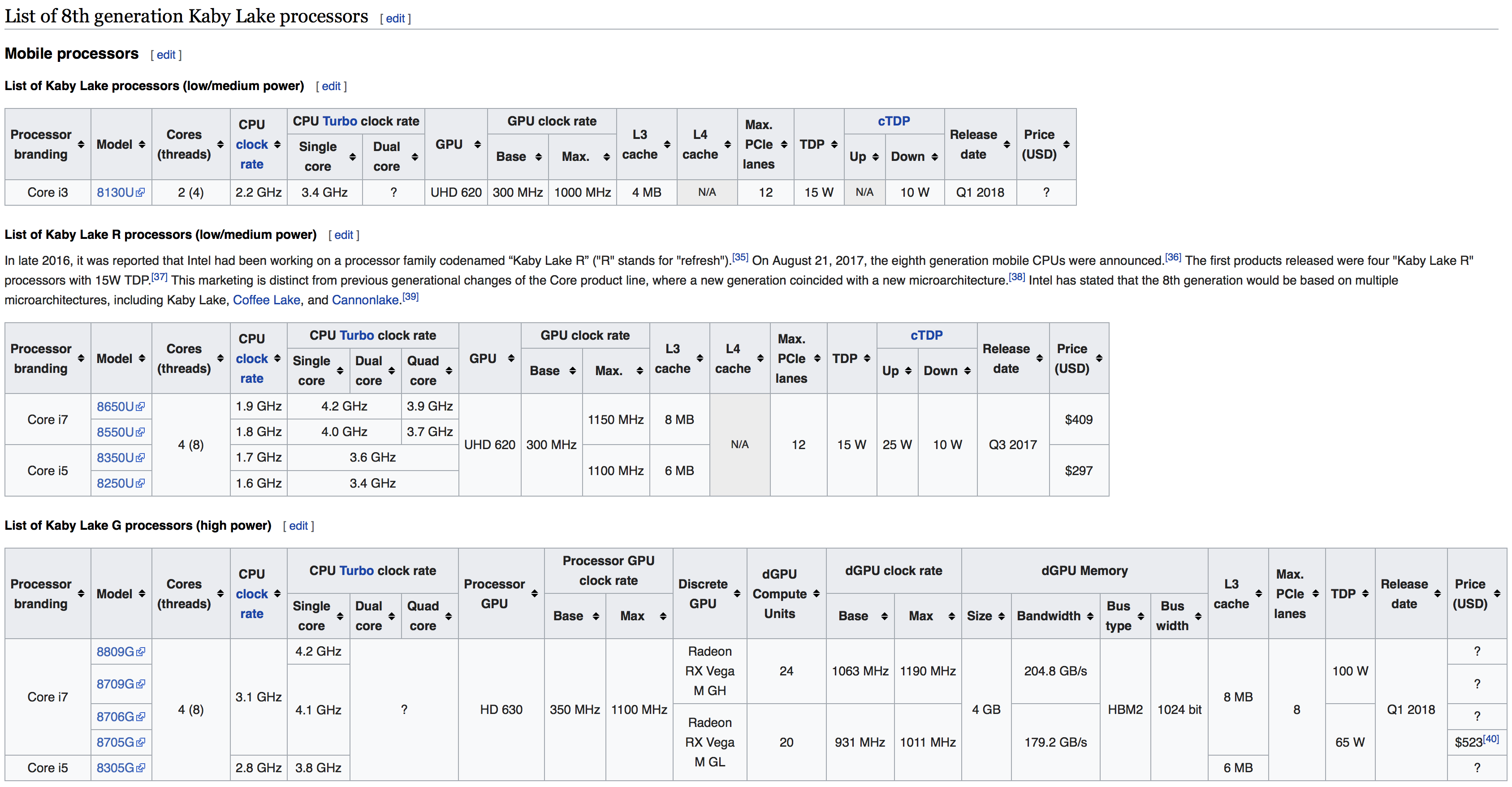This screenshot has height=787, width=1512.
Task: Open the 8250U model link
Action: [x=115, y=484]
